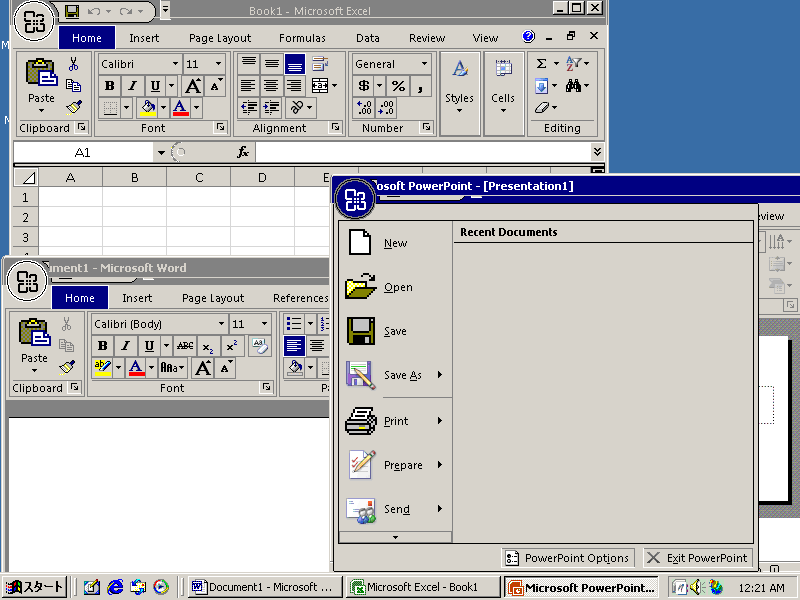800x600 pixels.
Task: Click Wrap Text icon in Excel Alignment group
Action: [x=319, y=64]
